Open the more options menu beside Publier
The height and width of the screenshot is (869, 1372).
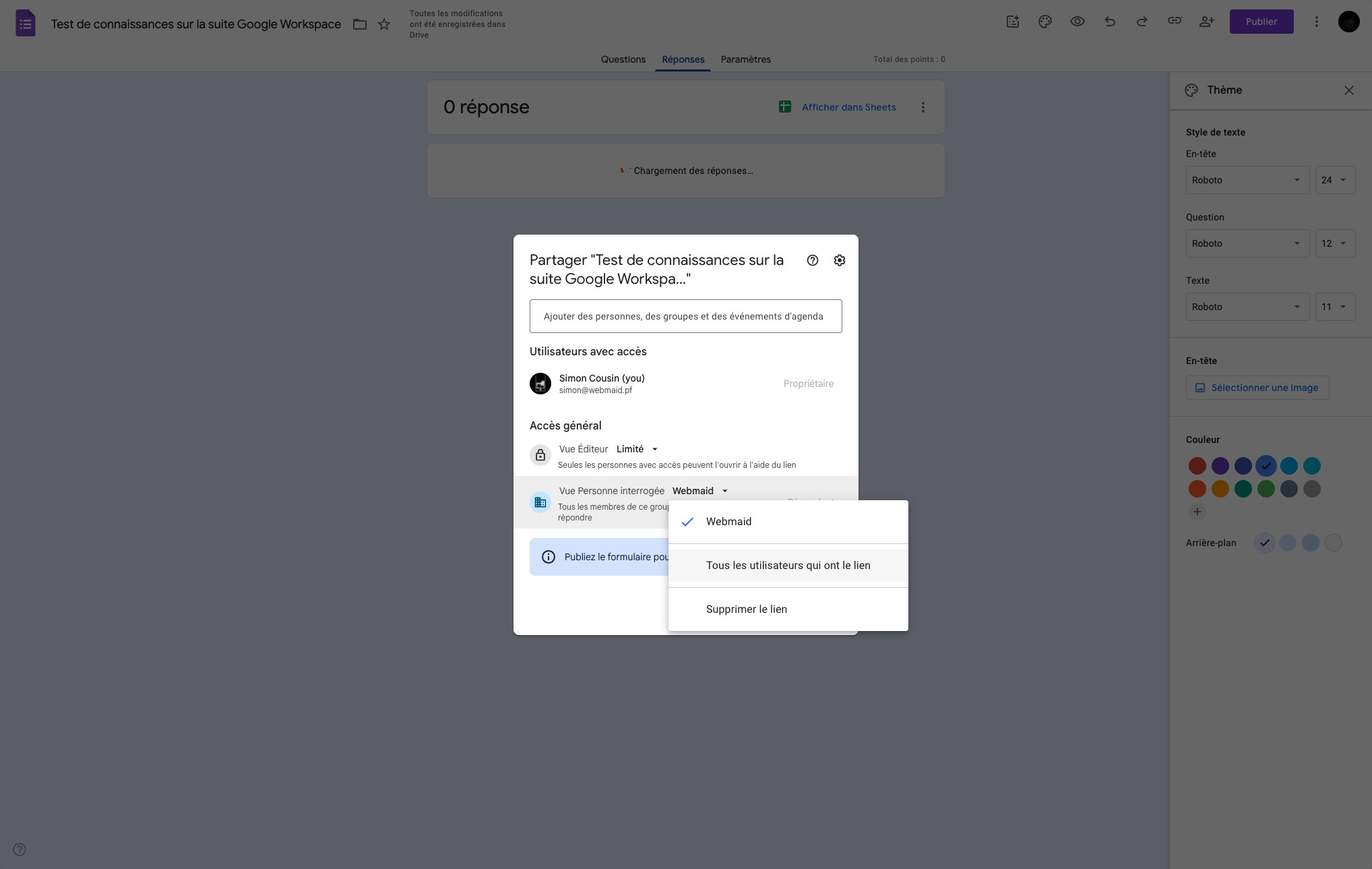[1316, 22]
